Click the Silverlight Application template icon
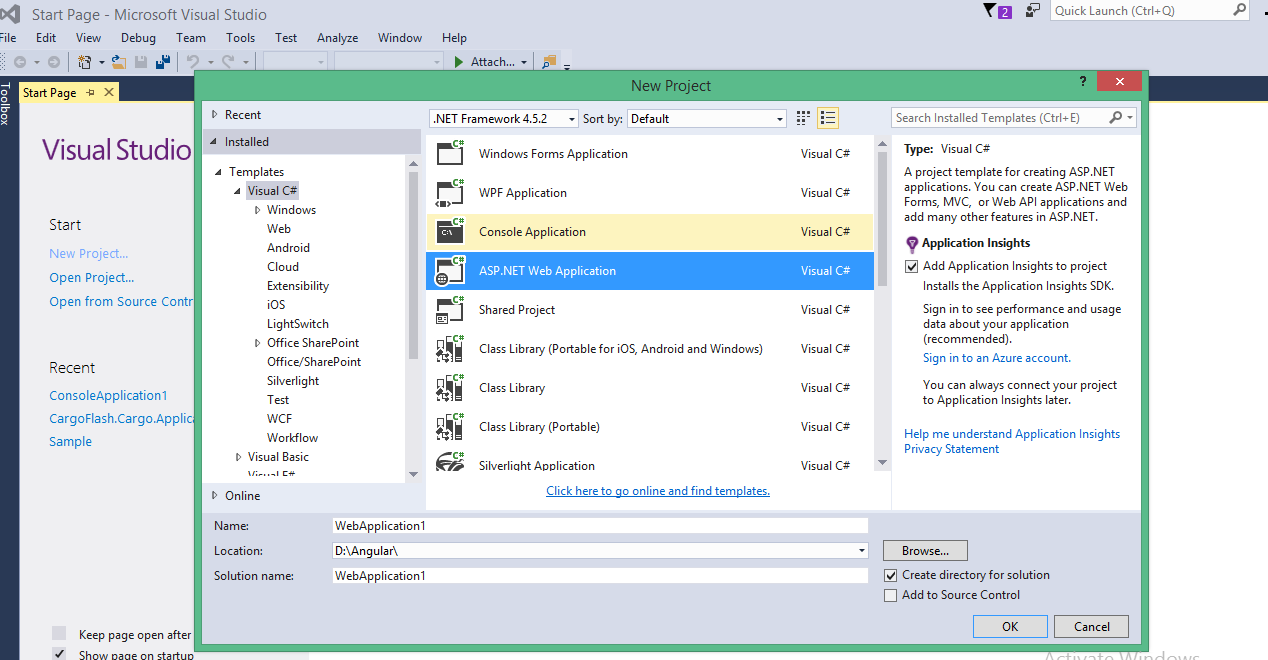The width and height of the screenshot is (1268, 660). click(451, 462)
